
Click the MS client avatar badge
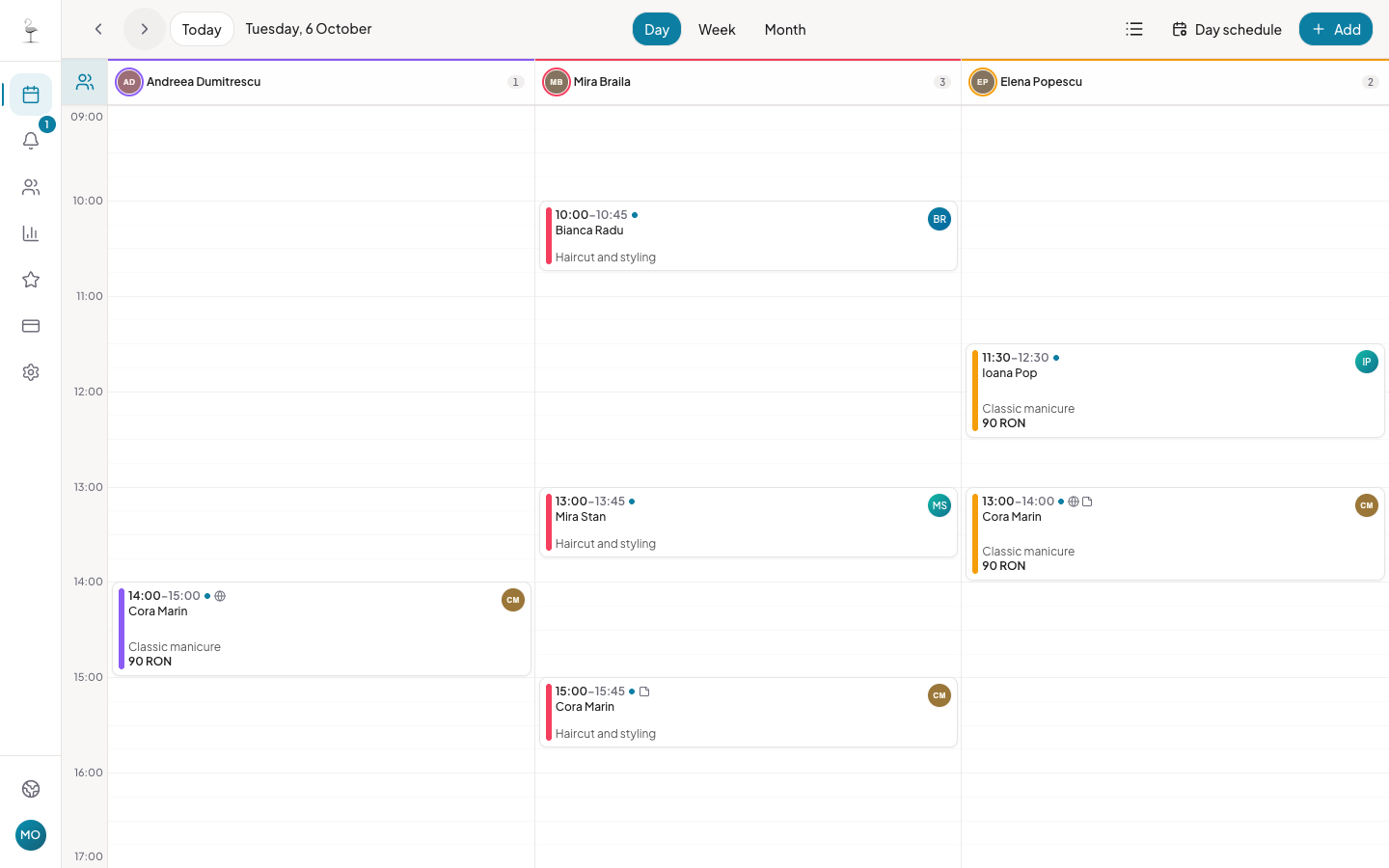click(940, 505)
